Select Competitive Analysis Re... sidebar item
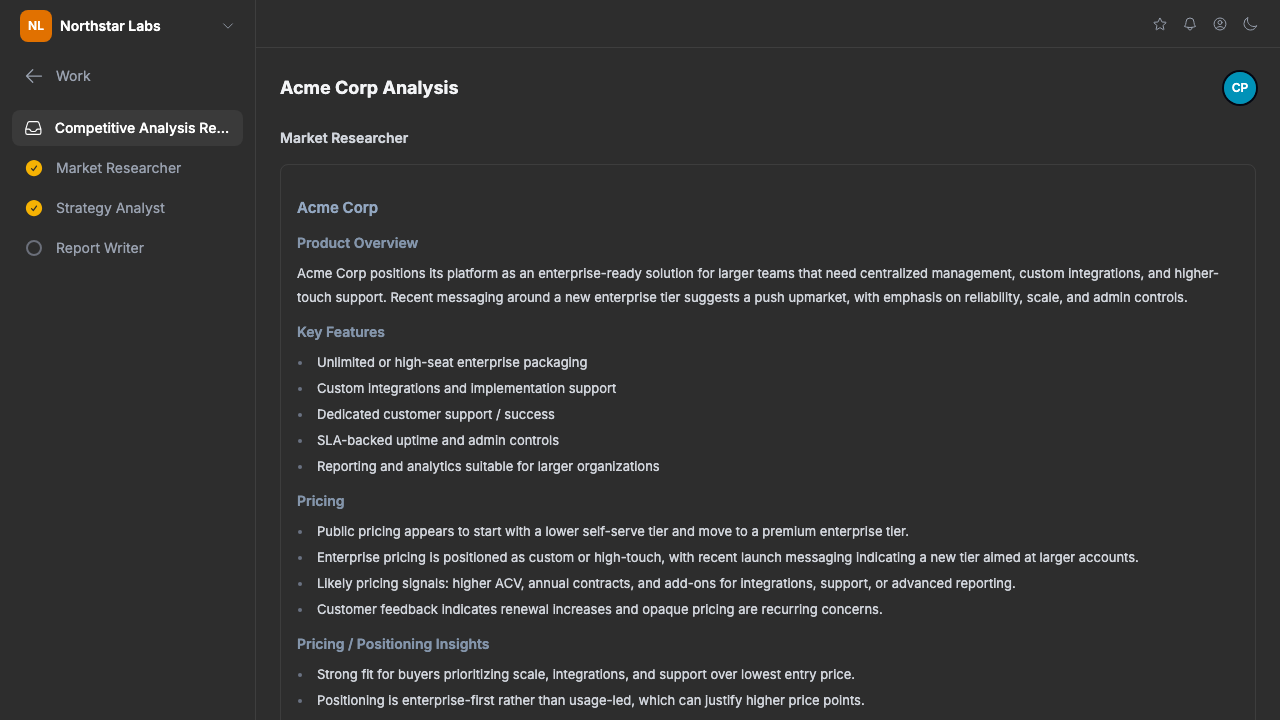 pos(127,128)
